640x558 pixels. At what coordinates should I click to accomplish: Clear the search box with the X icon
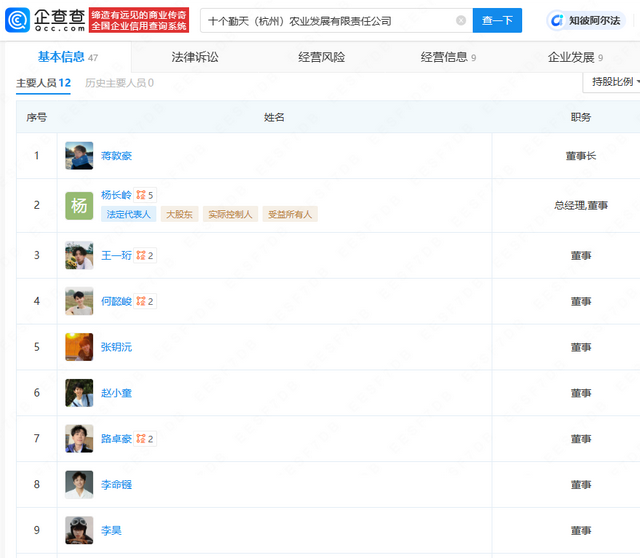click(461, 21)
